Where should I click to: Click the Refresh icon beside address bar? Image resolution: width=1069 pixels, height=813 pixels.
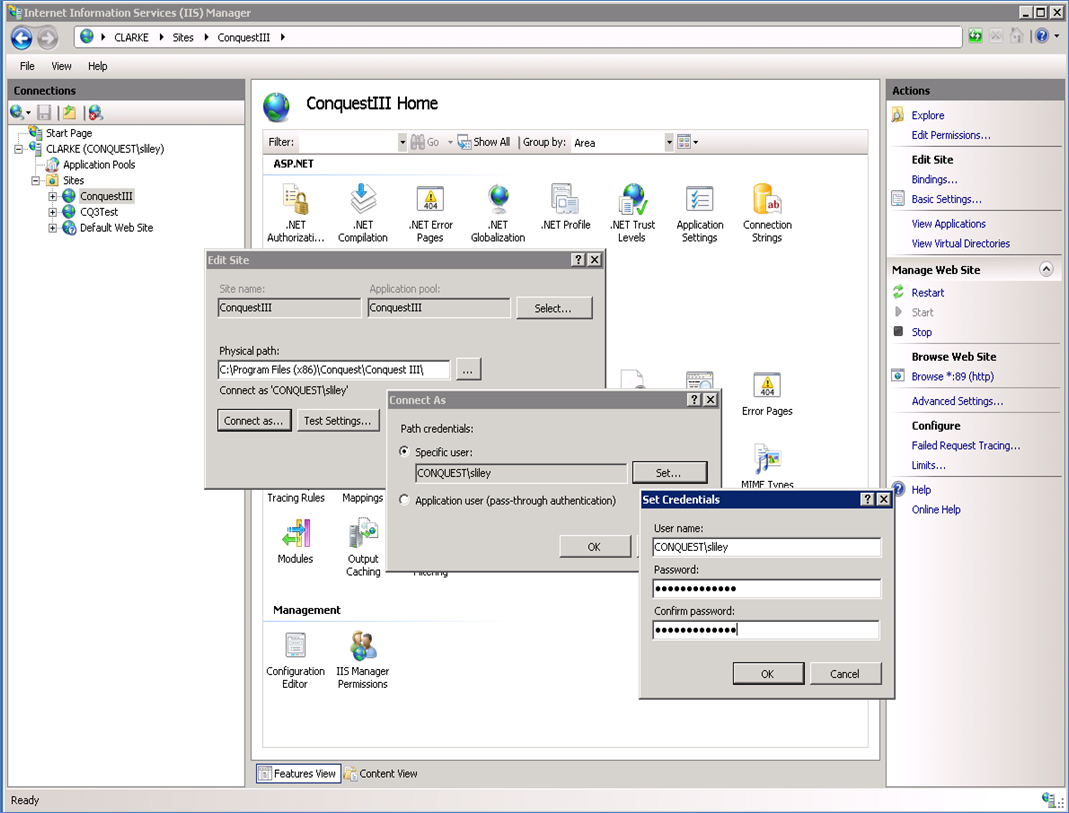(975, 36)
